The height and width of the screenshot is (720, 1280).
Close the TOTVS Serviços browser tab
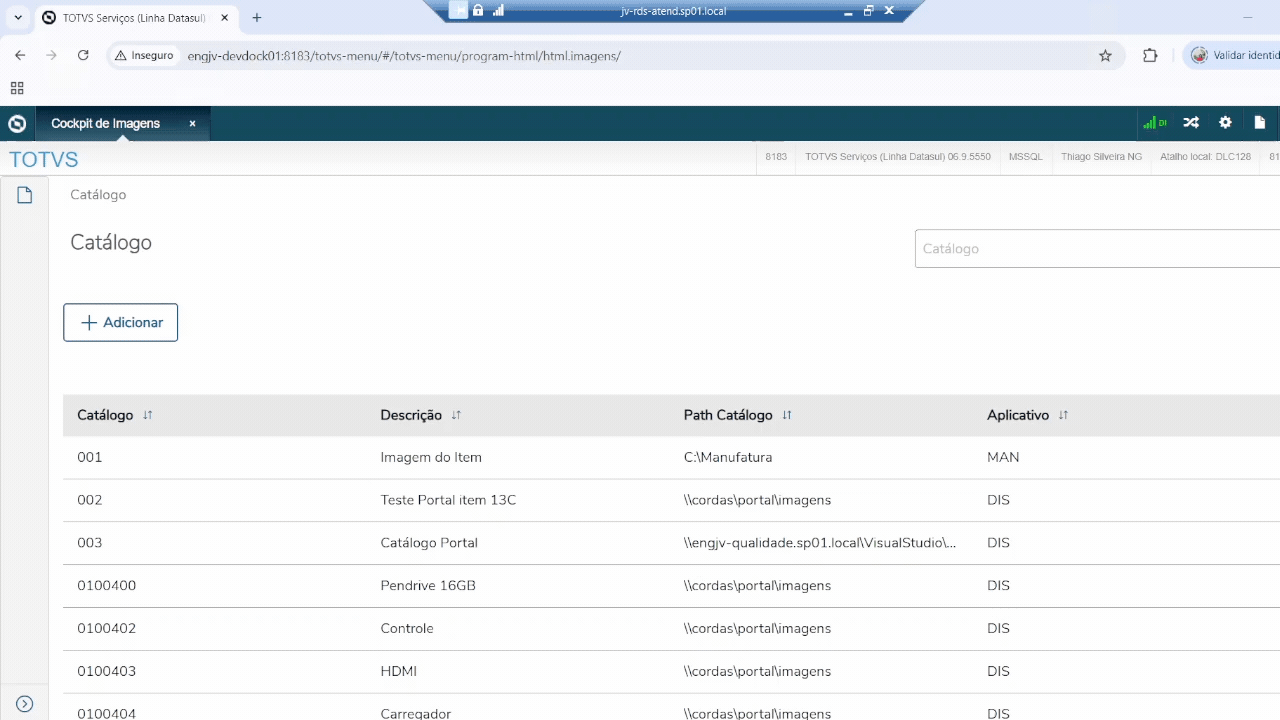224,18
